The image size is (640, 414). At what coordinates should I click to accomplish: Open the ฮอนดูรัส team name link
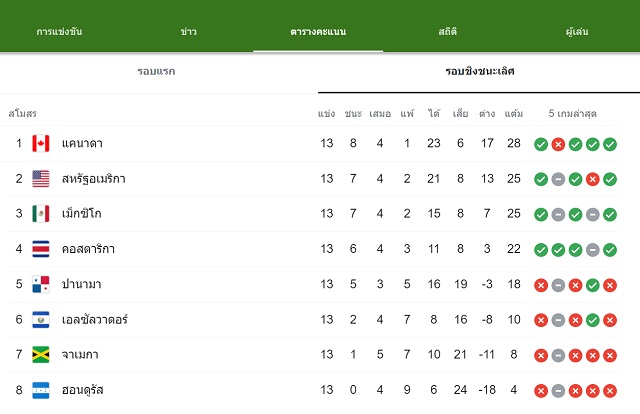82,390
